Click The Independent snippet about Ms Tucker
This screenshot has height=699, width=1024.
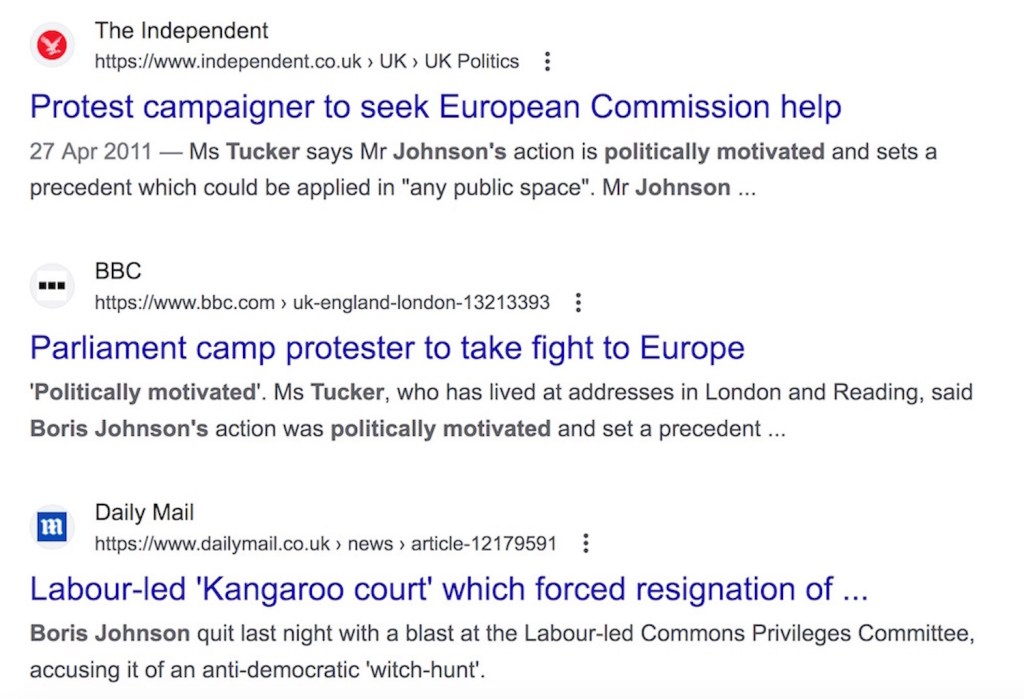click(480, 170)
